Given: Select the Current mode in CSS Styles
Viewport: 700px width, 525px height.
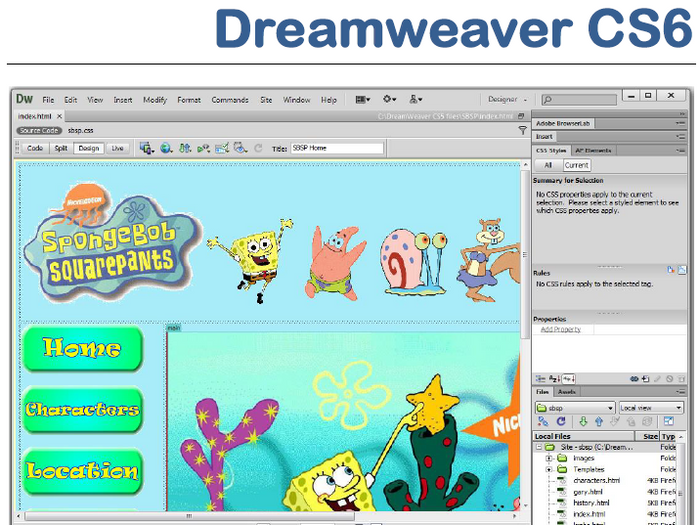Looking at the screenshot, I should pos(576,165).
